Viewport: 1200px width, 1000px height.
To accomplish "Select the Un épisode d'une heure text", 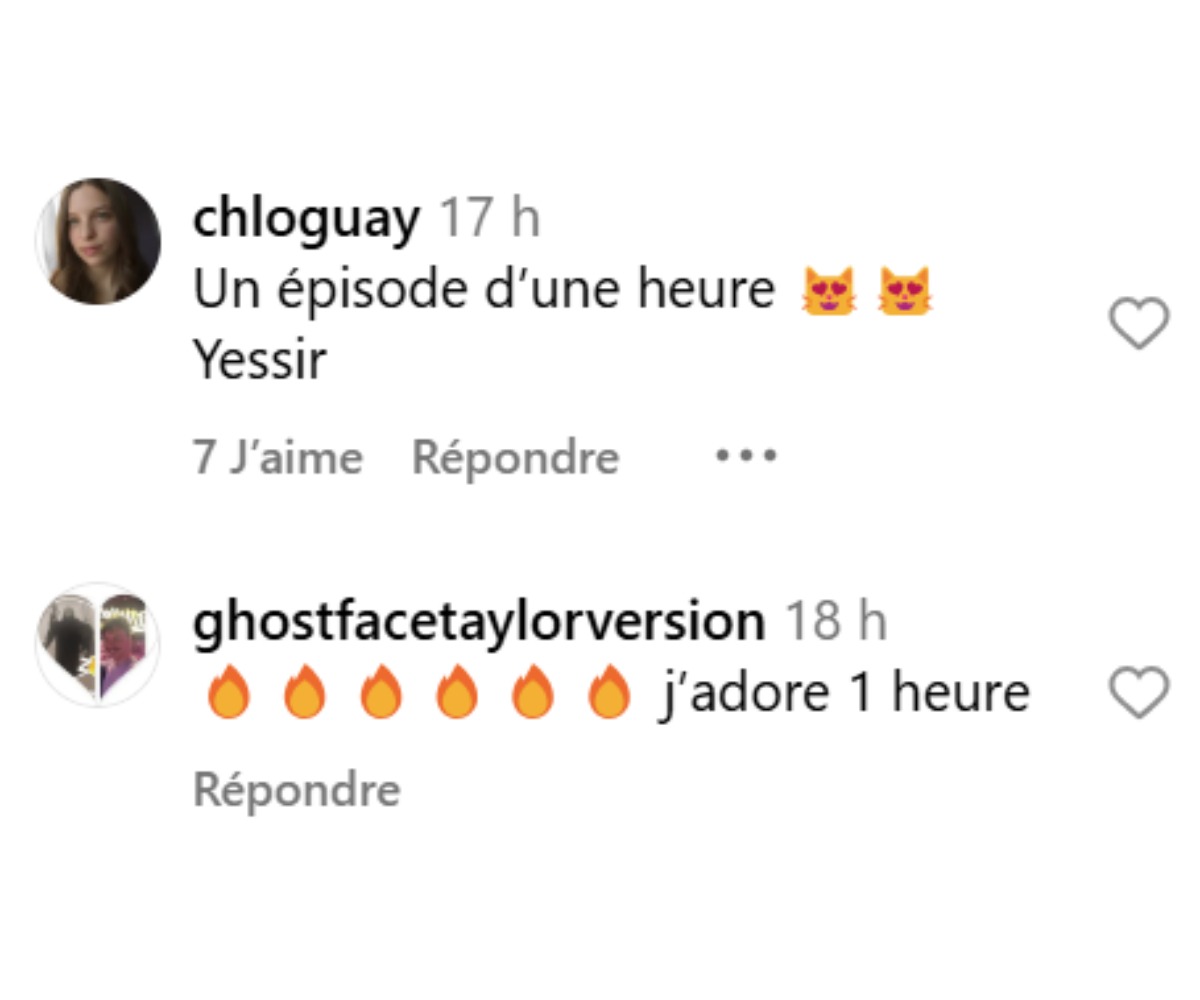I will point(484,290).
